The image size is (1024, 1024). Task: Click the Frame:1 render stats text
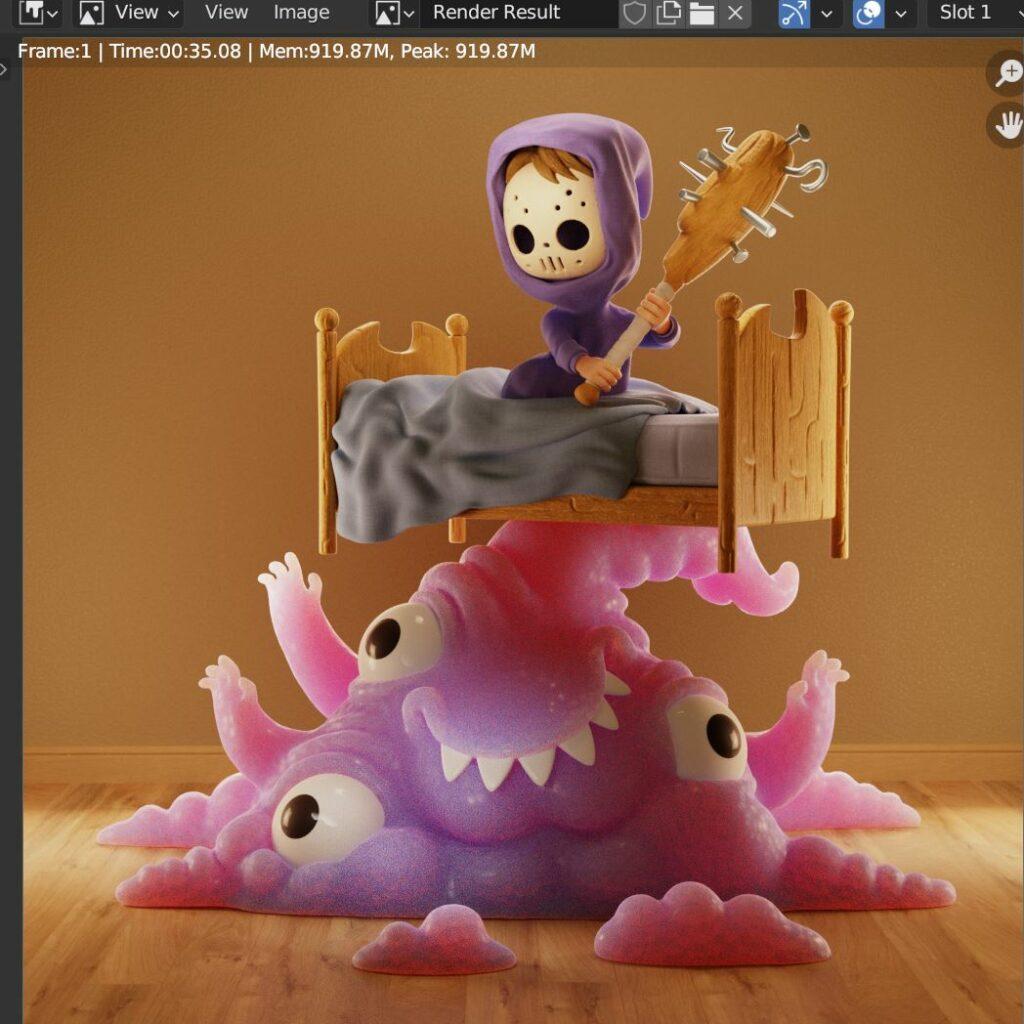(276, 52)
